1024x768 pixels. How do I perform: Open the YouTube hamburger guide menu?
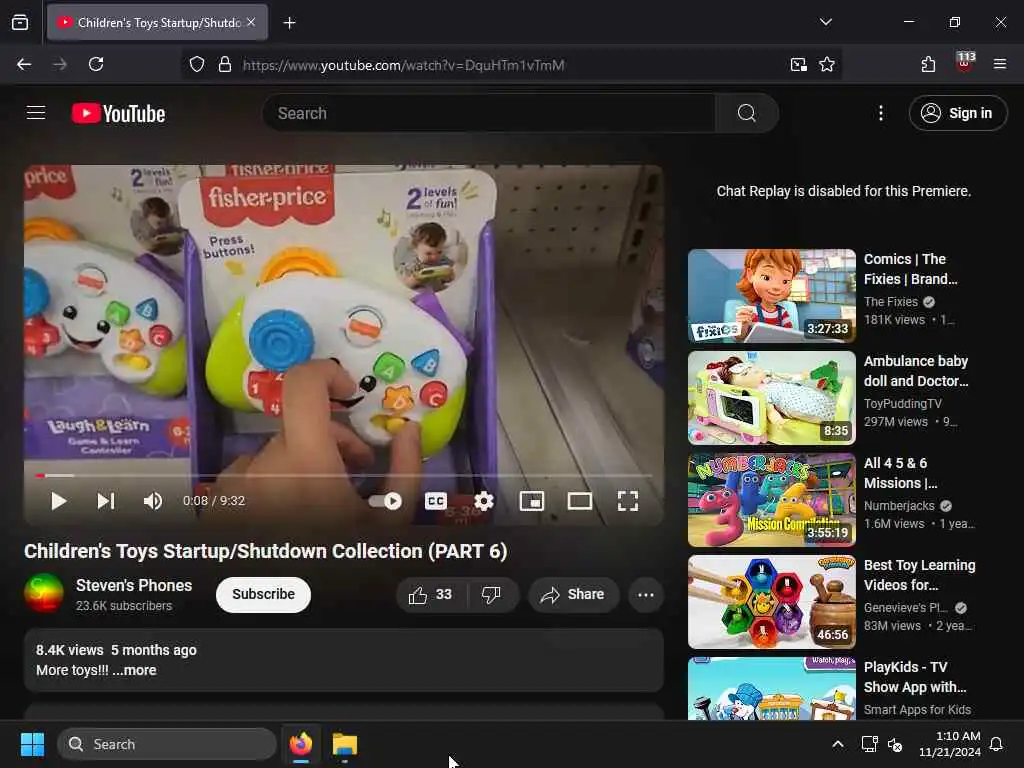[36, 113]
